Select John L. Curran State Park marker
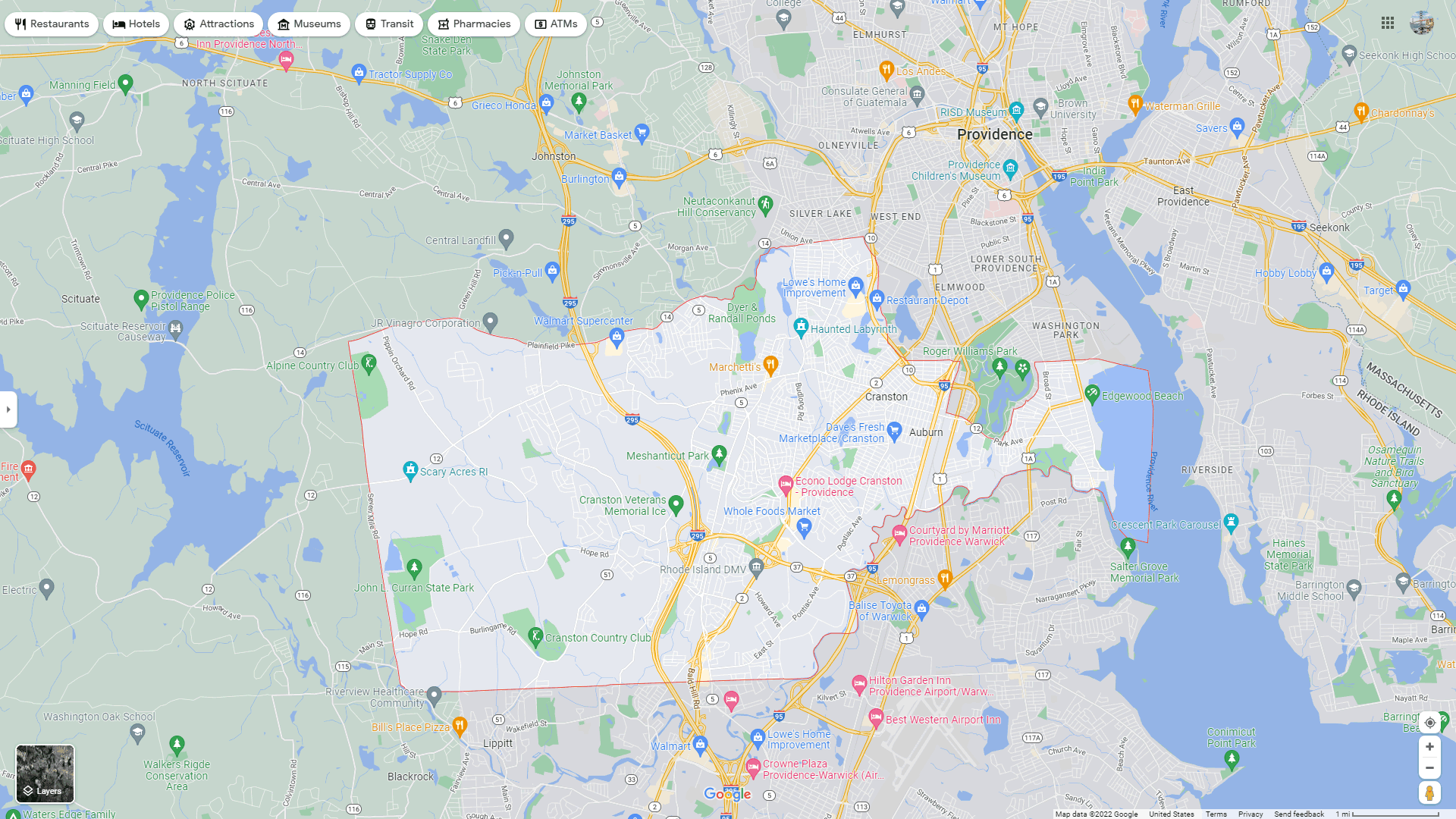 point(414,567)
